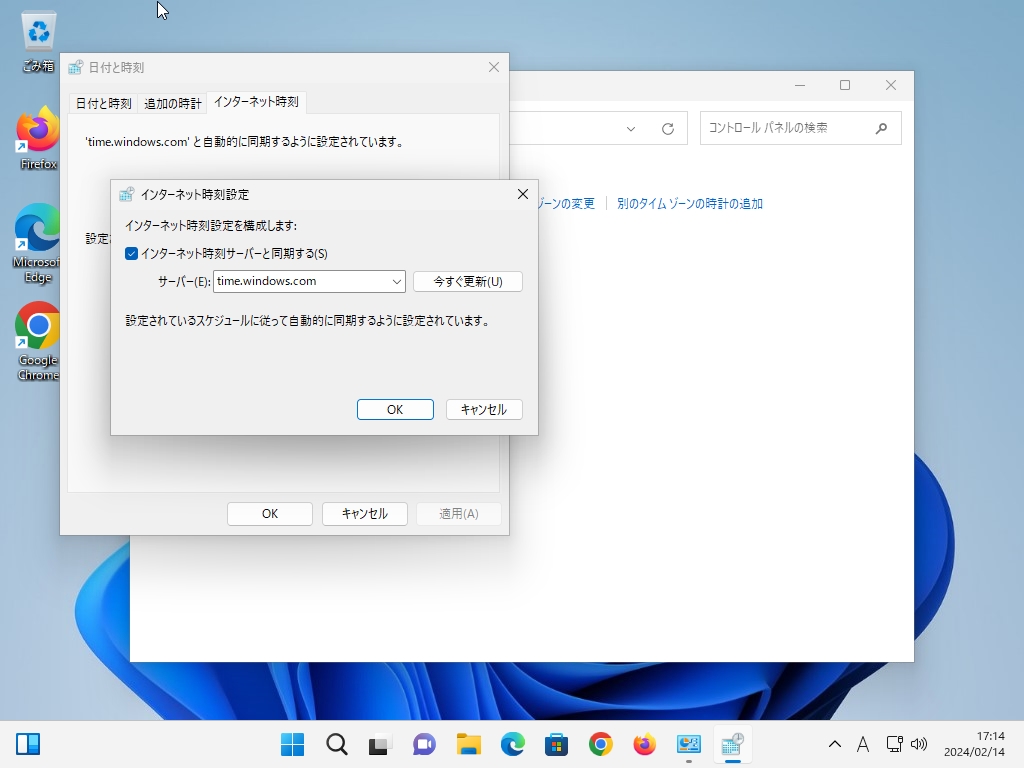The height and width of the screenshot is (768, 1024).
Task: Open 別のタイム ゾーンの時計の追加 link
Action: pyautogui.click(x=690, y=204)
